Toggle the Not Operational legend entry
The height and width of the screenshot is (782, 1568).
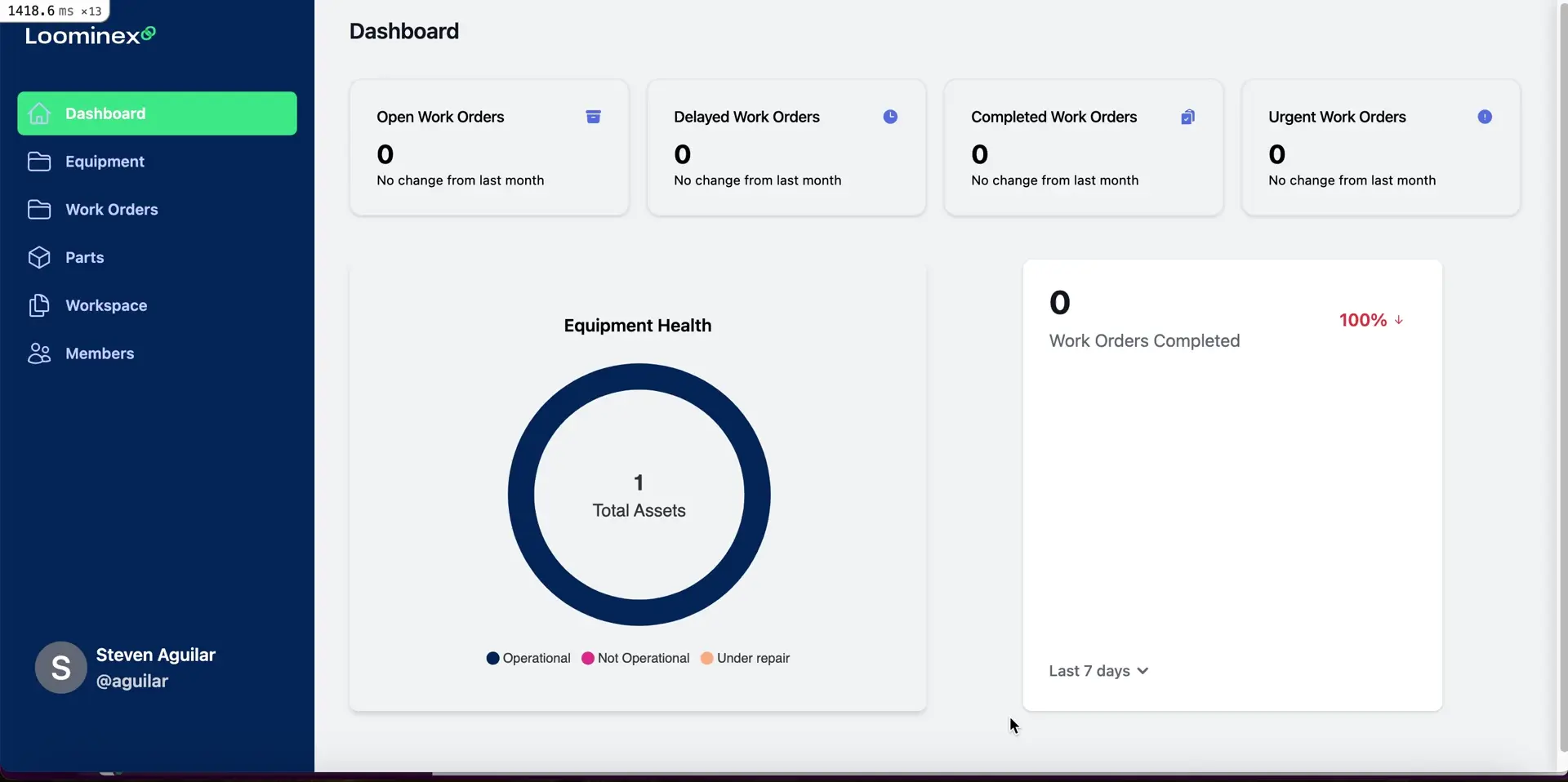(634, 658)
